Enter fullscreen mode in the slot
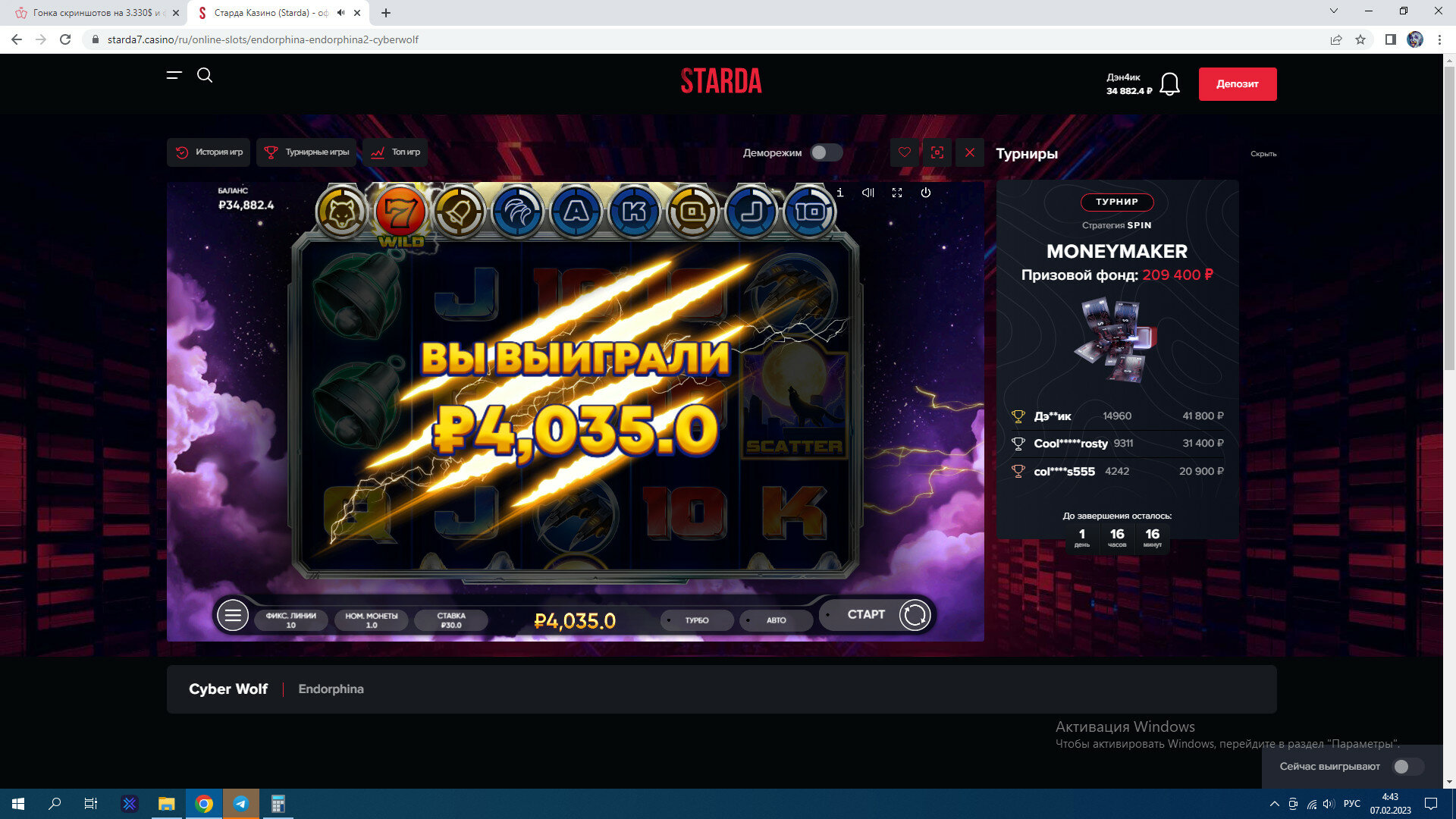This screenshot has height=819, width=1456. [897, 193]
